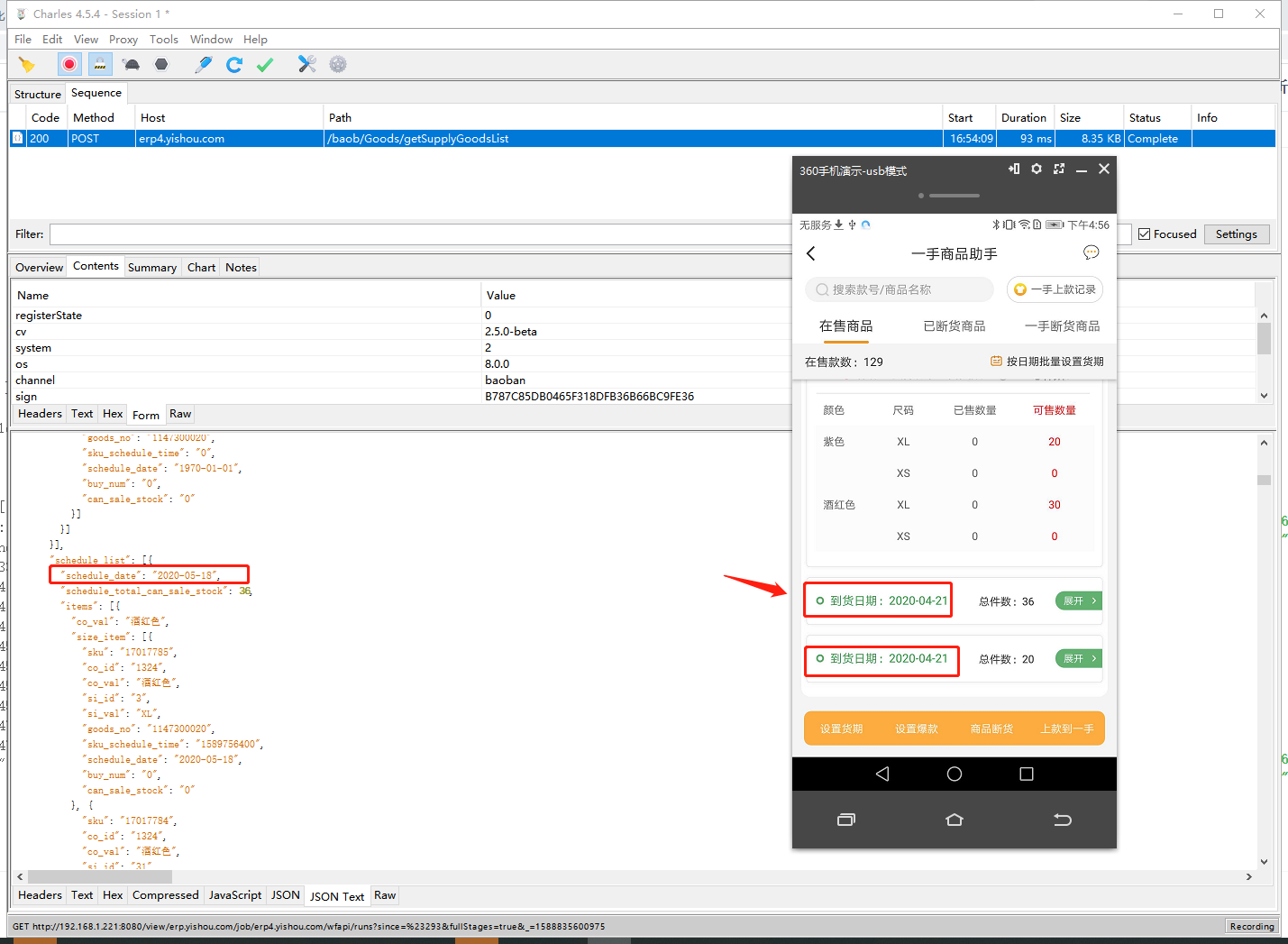Open the Notes tab

[x=241, y=267]
